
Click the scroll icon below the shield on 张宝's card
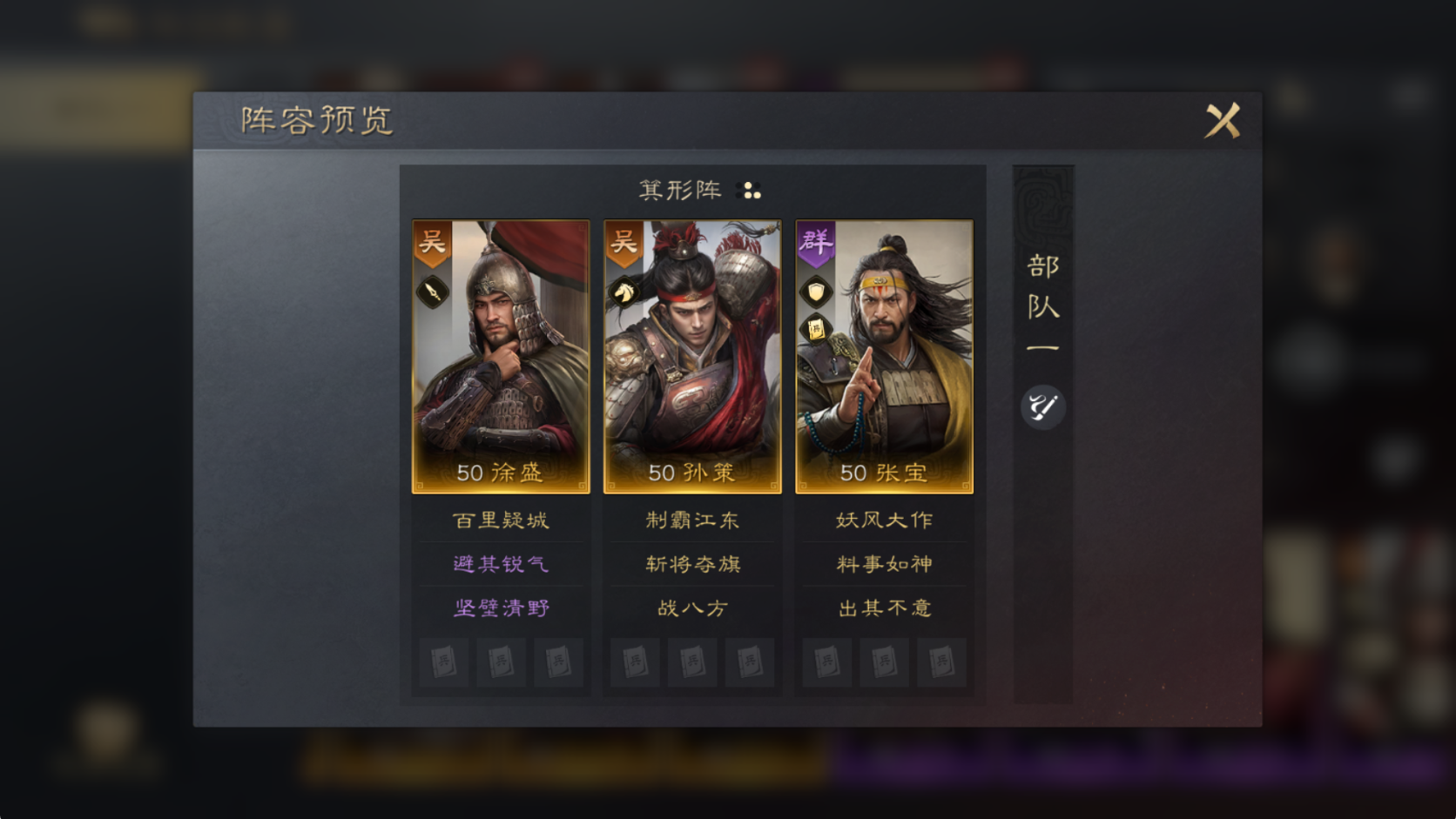click(815, 329)
